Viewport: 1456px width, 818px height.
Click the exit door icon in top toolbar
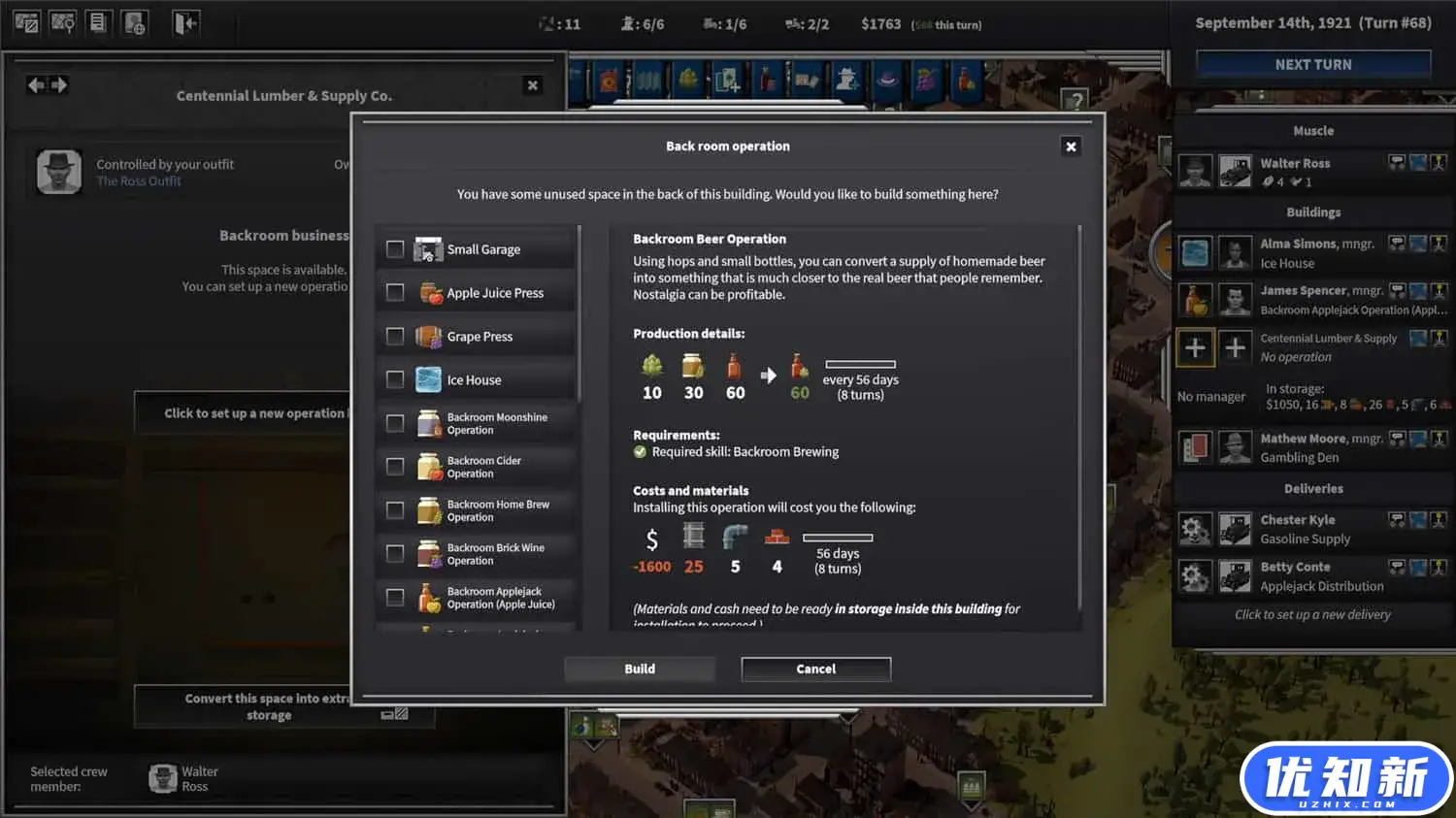tap(185, 22)
